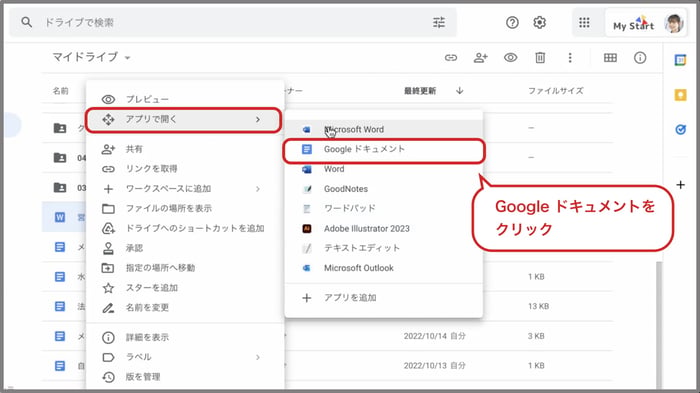Open the three-dot more actions menu

click(x=570, y=58)
